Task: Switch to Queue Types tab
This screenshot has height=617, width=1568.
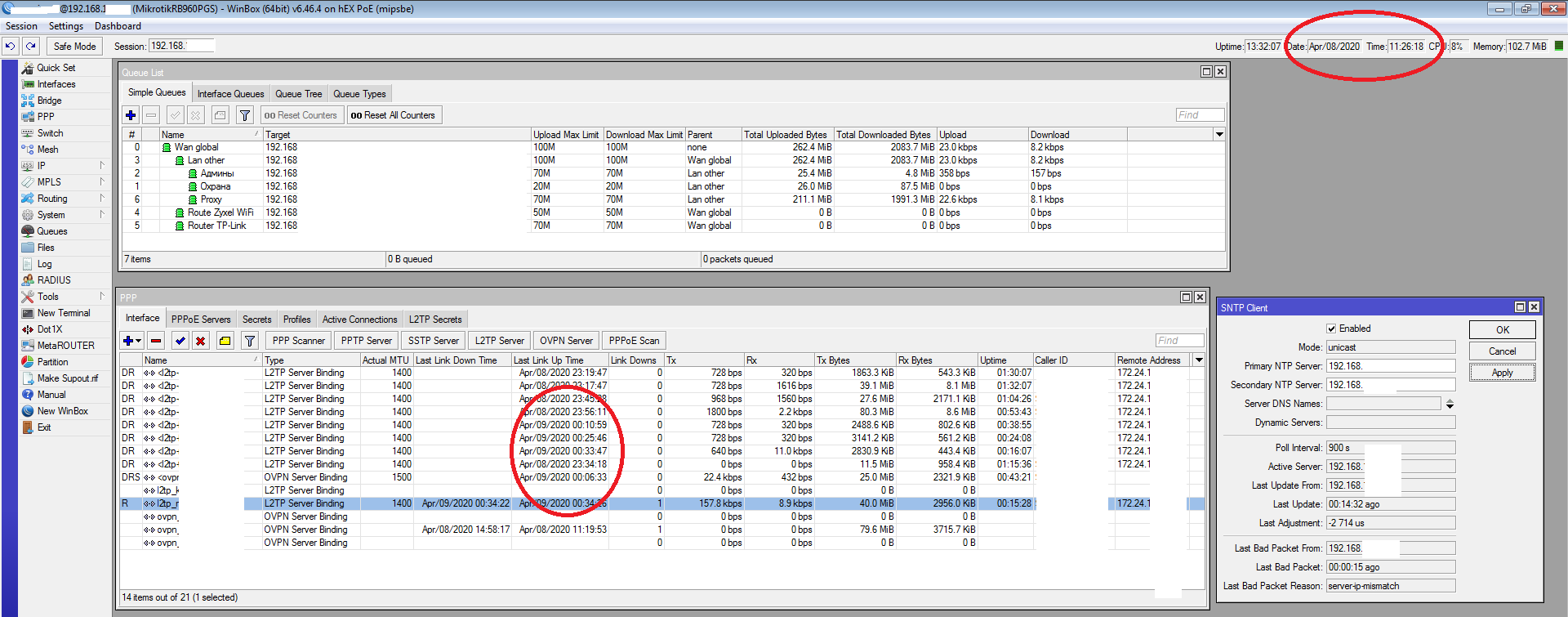Action: [359, 94]
